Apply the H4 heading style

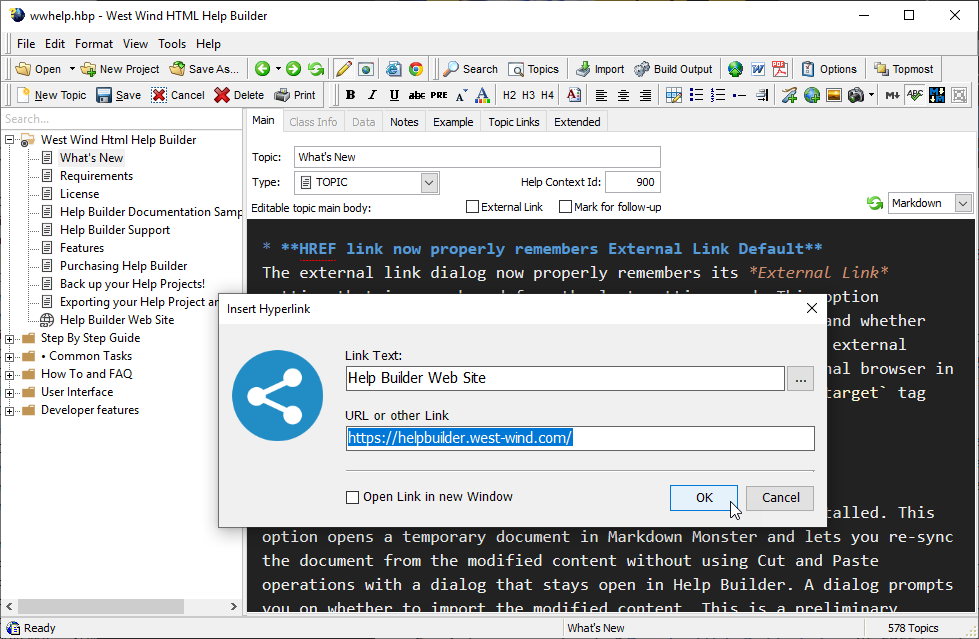click(x=548, y=95)
